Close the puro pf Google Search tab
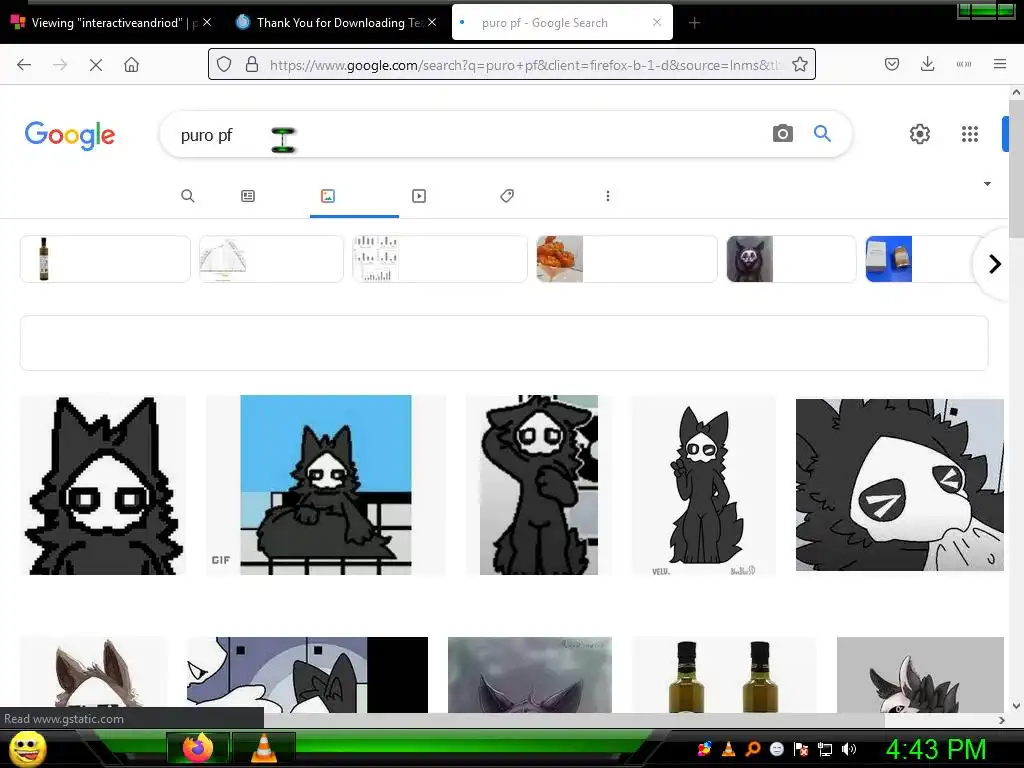This screenshot has width=1024, height=768. point(657,22)
